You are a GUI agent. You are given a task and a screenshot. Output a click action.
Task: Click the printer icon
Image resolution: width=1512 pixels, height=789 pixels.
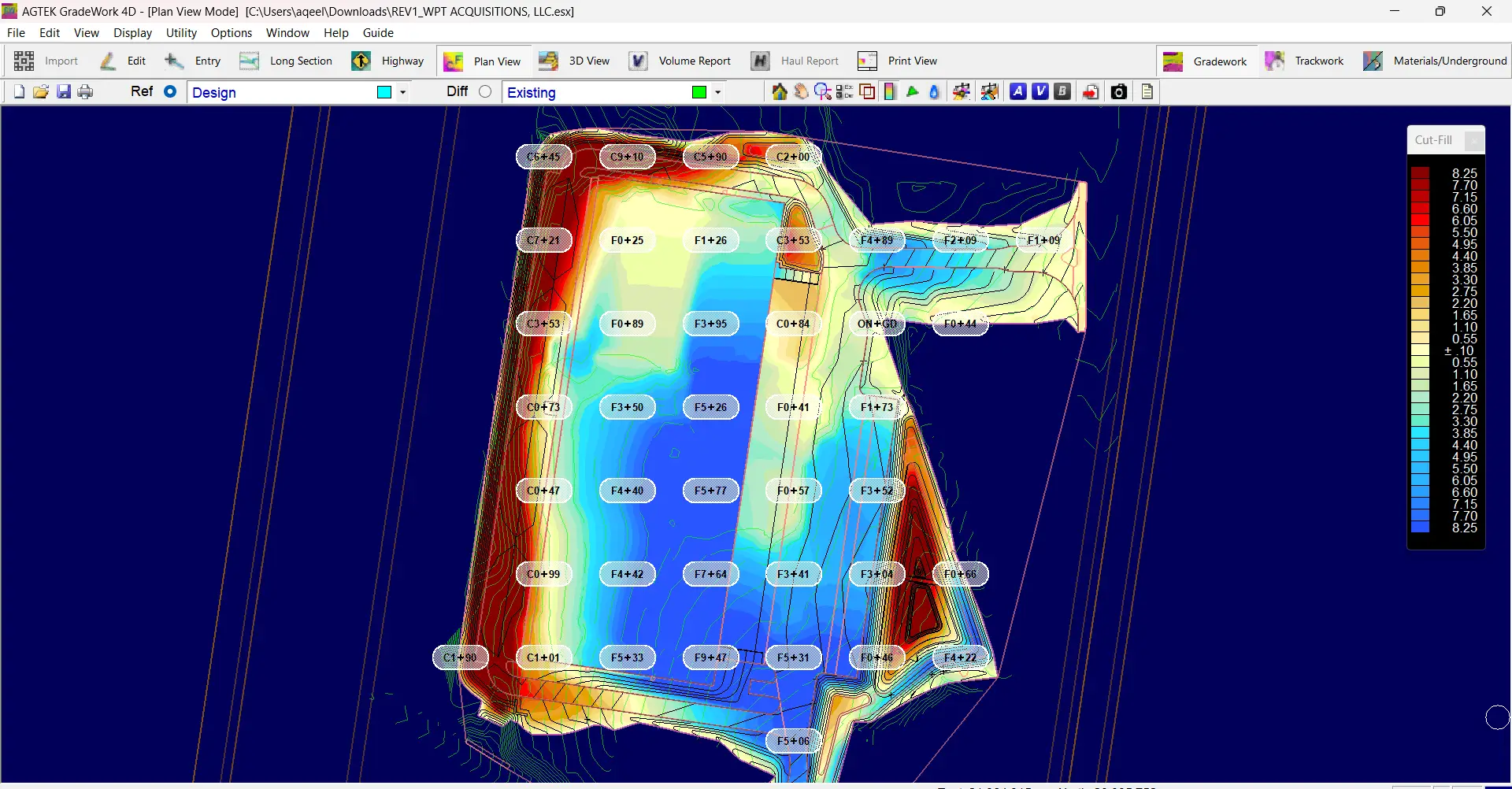tap(85, 92)
